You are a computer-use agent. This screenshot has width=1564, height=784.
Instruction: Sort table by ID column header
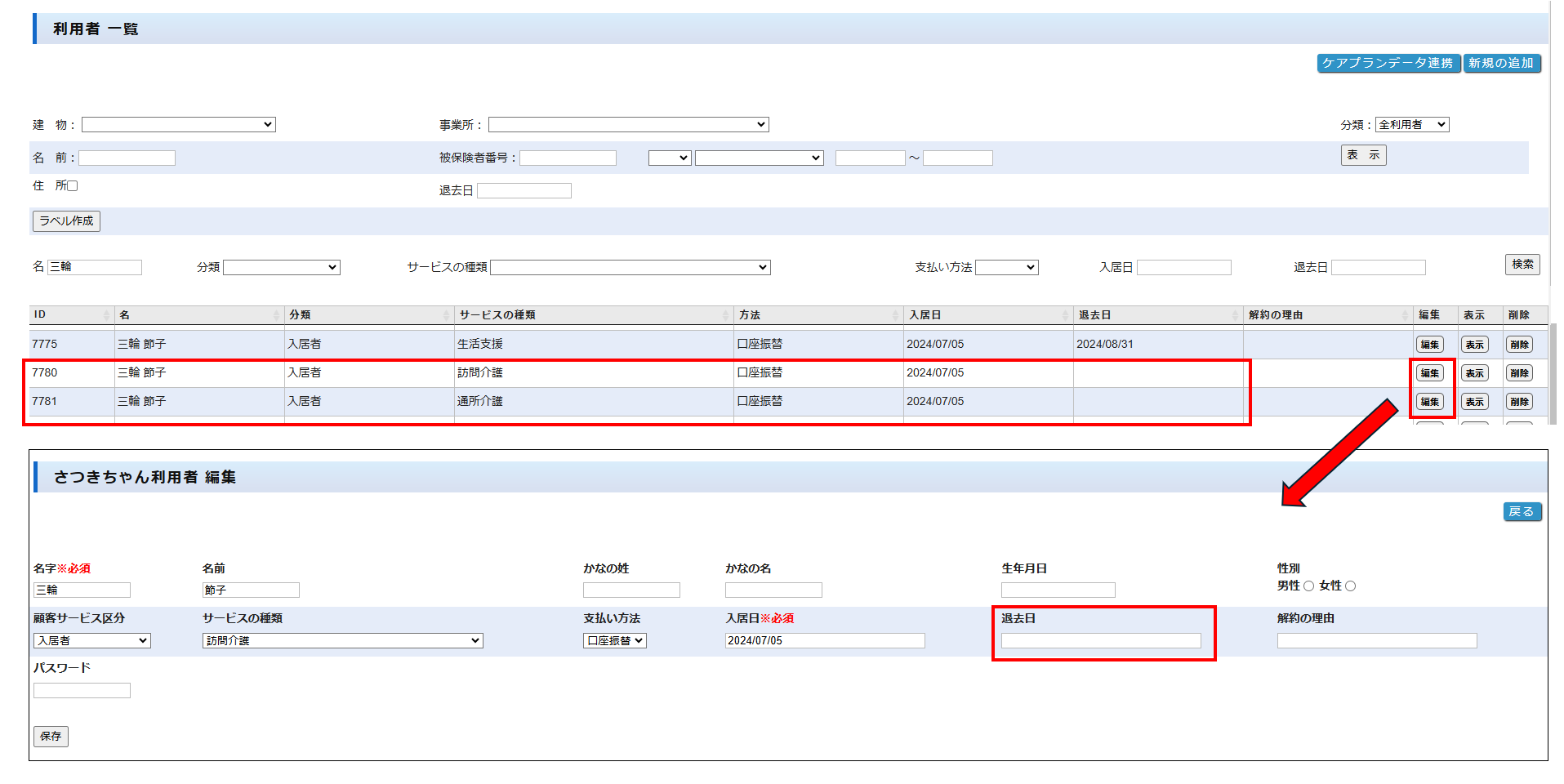(71, 315)
